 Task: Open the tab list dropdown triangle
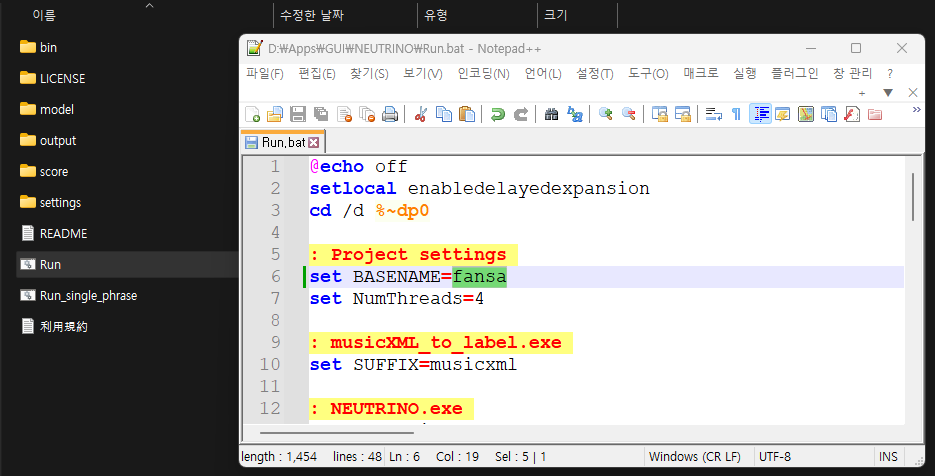[888, 92]
